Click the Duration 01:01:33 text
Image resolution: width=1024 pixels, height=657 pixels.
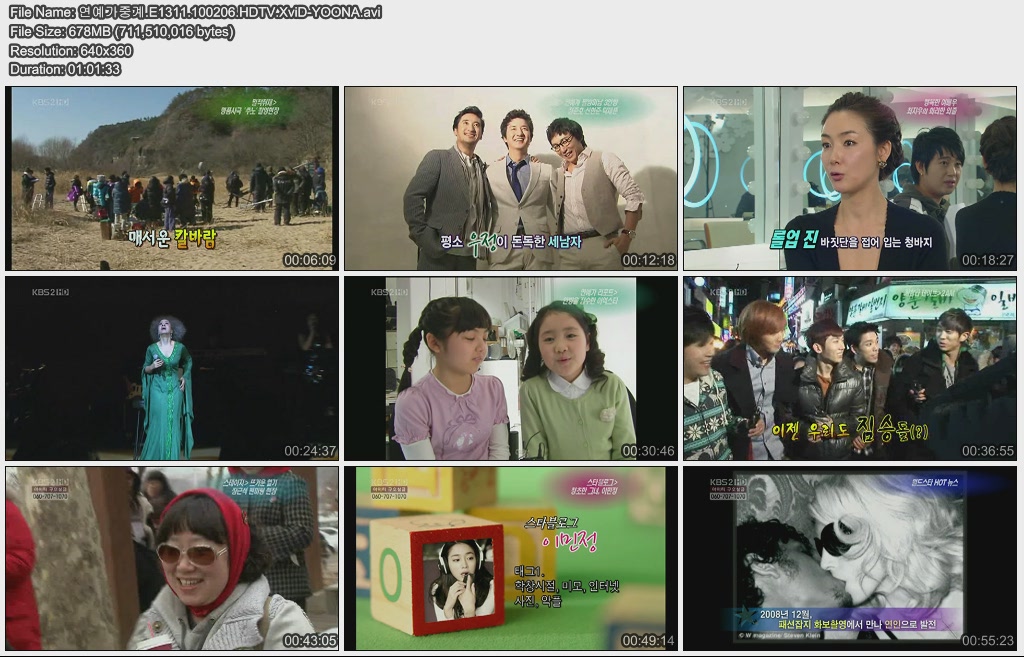click(64, 69)
